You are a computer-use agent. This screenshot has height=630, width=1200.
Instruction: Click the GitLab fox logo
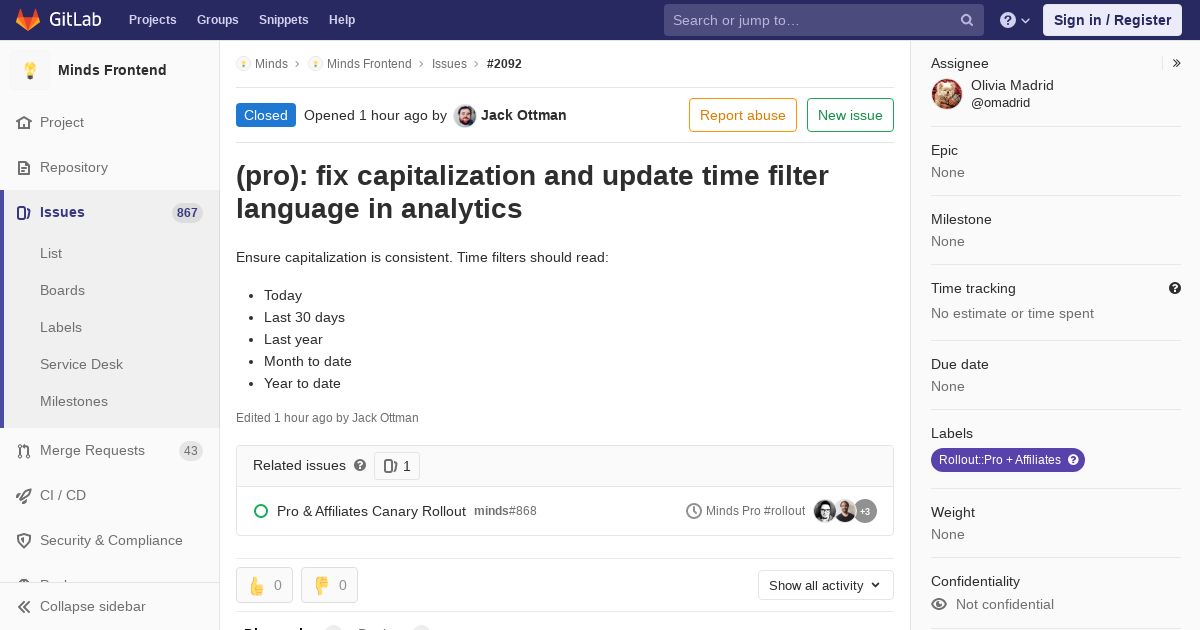28,19
